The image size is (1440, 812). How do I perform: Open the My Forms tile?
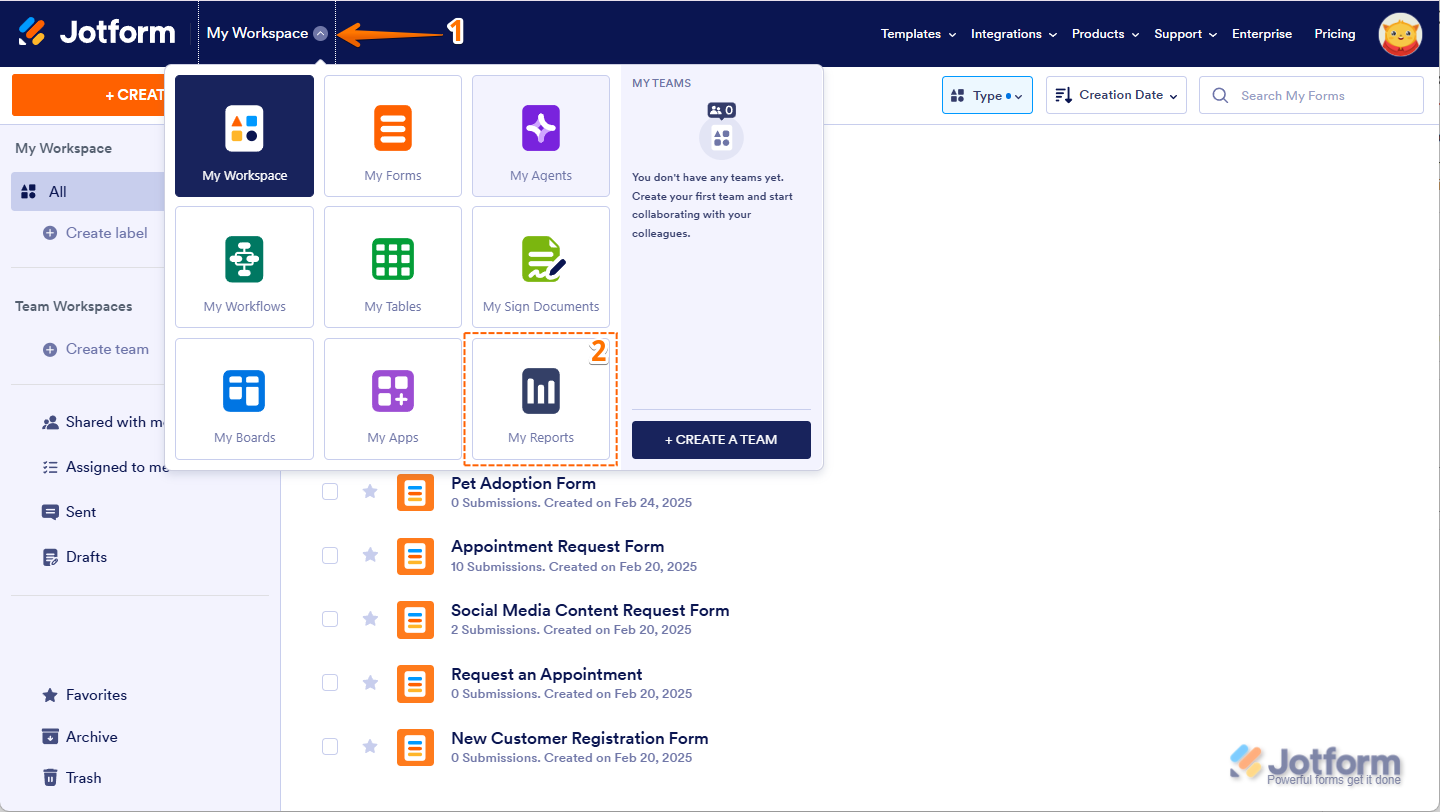393,136
